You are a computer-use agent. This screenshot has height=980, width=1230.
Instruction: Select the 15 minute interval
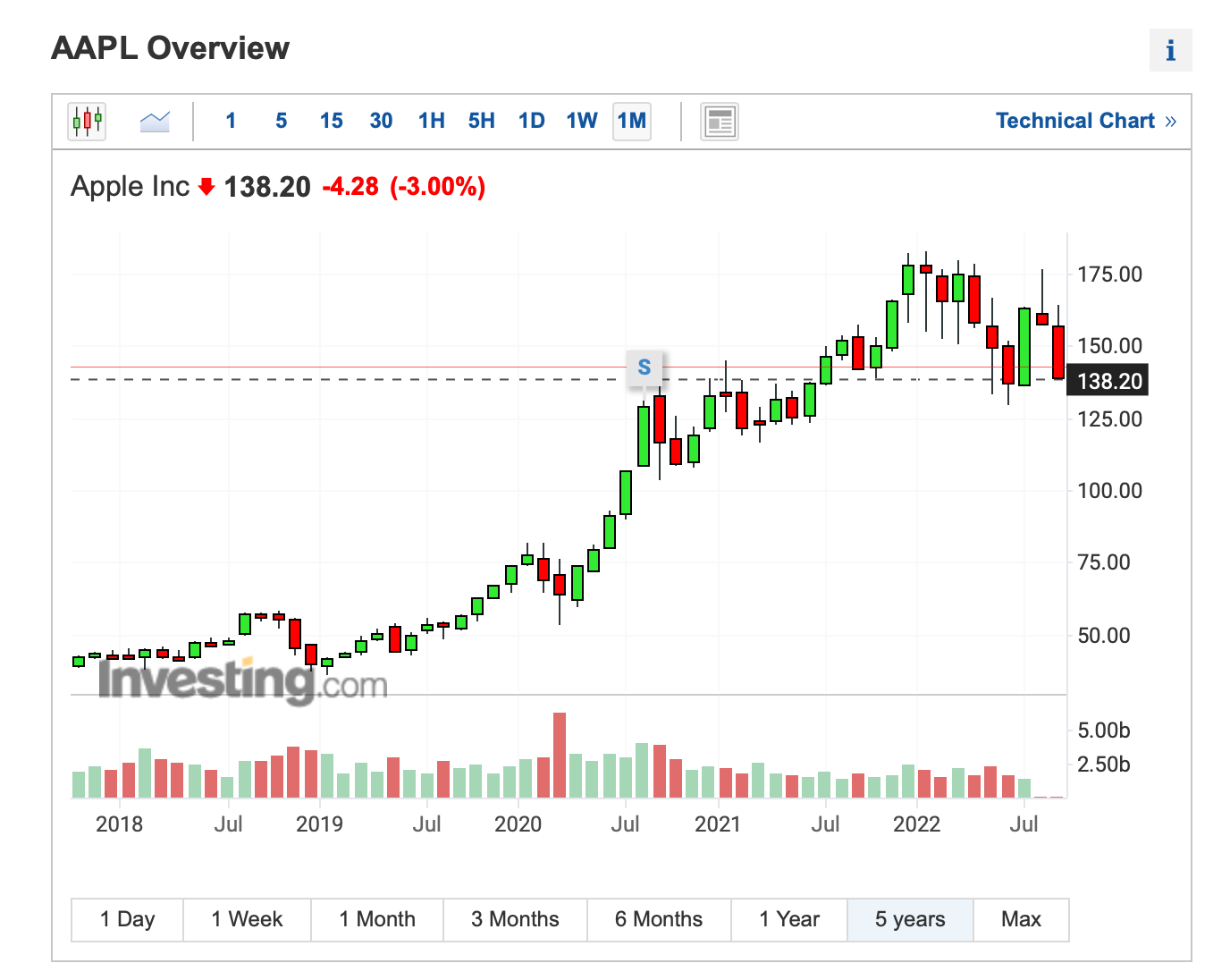coord(331,121)
